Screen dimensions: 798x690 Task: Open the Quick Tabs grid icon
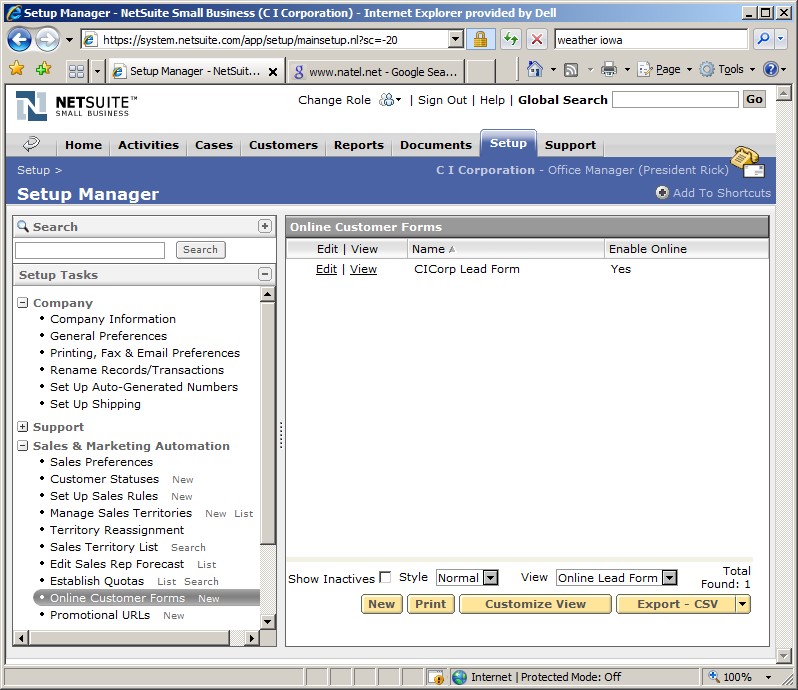tap(76, 71)
